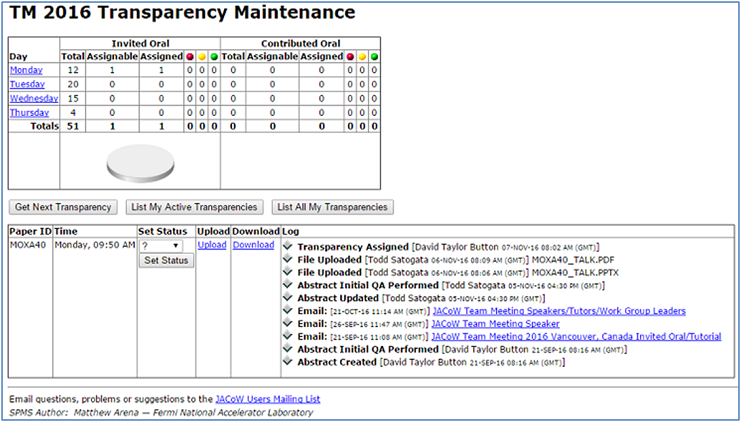Click the yellow status dot under Invited Oral
The width and height of the screenshot is (741, 422).
(202, 57)
